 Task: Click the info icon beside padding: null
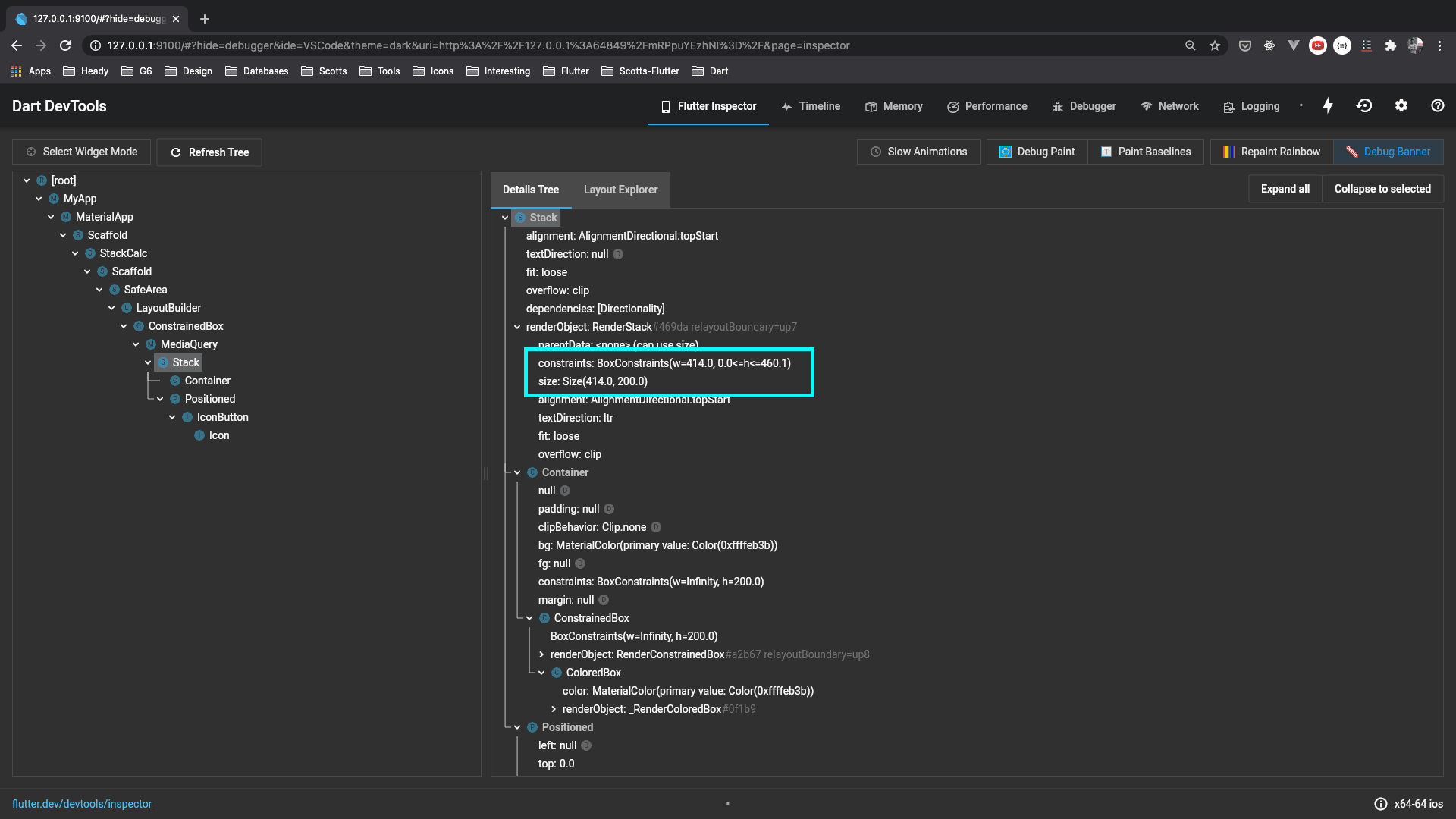point(609,509)
